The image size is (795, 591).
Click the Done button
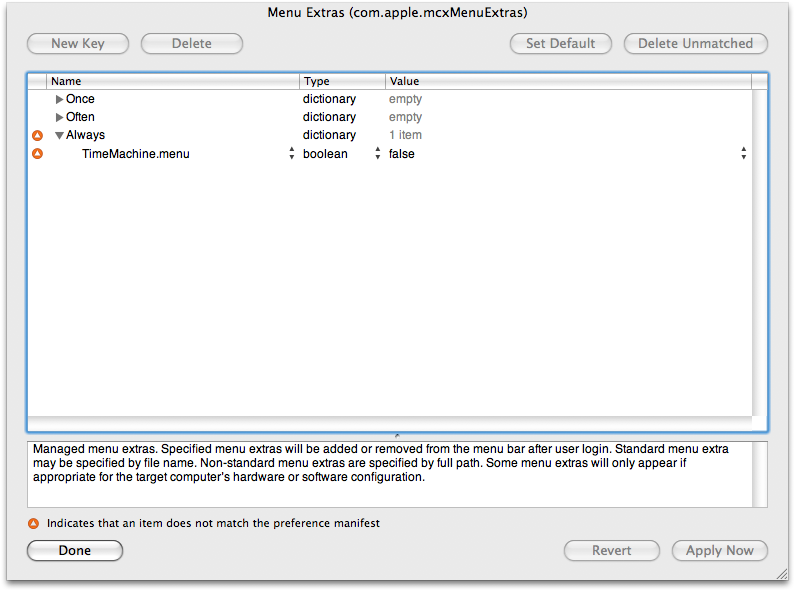pyautogui.click(x=75, y=551)
